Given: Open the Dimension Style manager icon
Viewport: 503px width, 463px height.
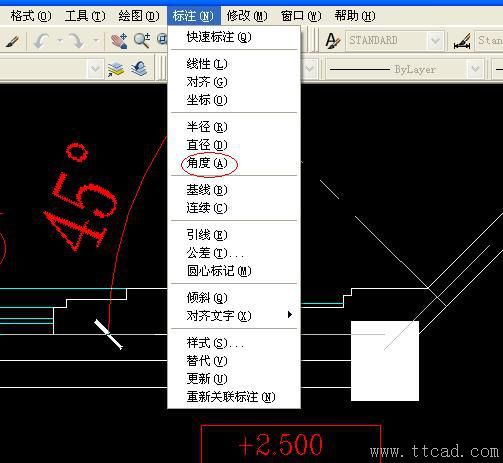Looking at the screenshot, I should 463,41.
